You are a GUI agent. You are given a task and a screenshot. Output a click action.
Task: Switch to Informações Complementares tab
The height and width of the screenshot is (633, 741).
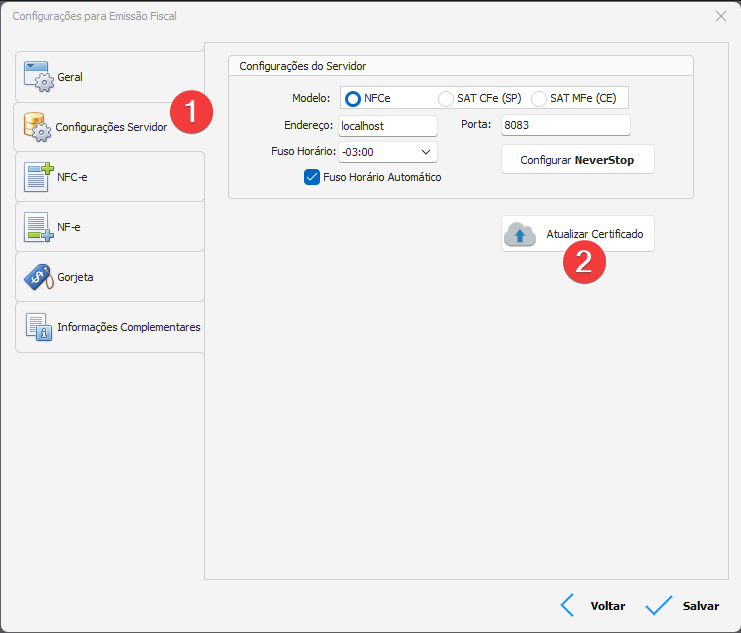click(128, 327)
